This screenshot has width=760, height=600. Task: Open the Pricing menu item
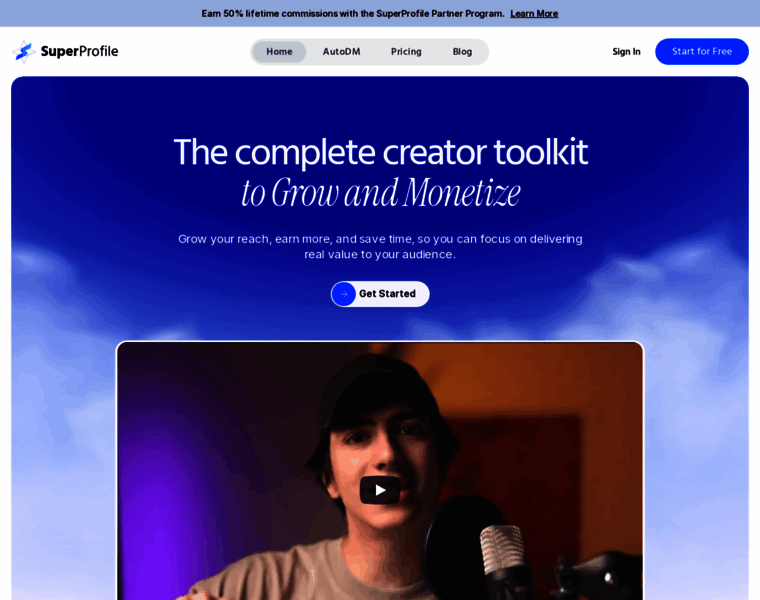point(406,52)
